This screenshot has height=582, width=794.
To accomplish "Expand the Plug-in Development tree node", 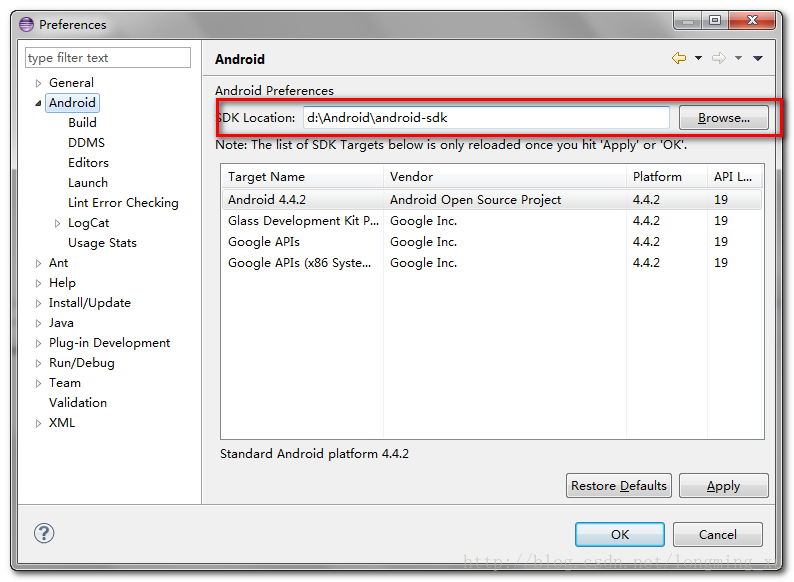I will [x=38, y=343].
